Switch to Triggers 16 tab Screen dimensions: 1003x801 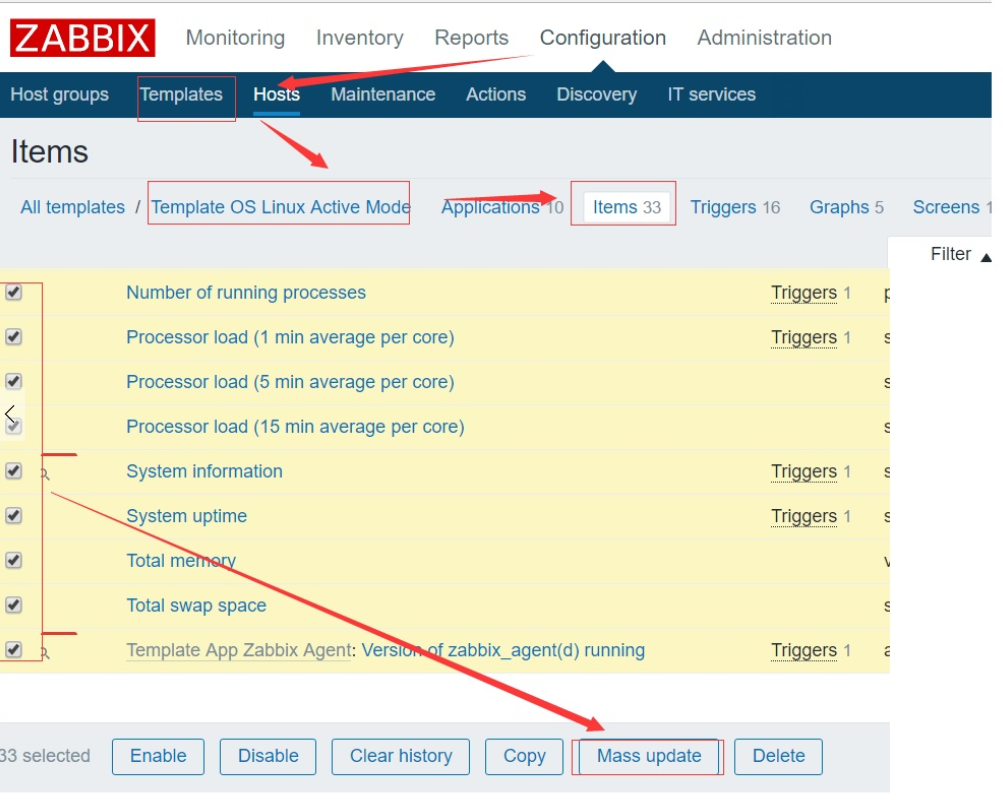pos(735,207)
